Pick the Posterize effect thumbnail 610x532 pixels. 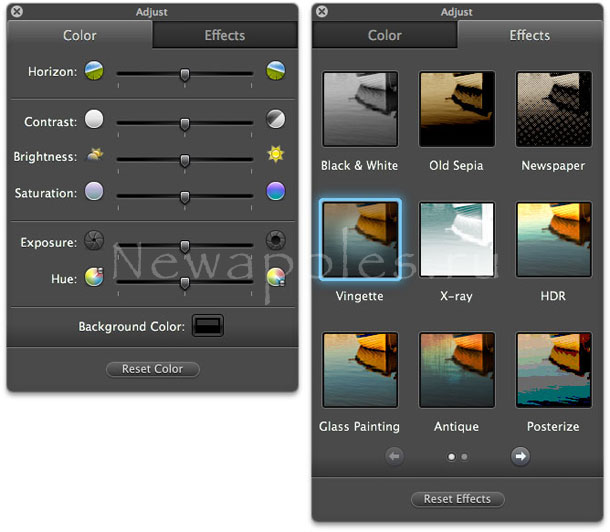coord(554,371)
